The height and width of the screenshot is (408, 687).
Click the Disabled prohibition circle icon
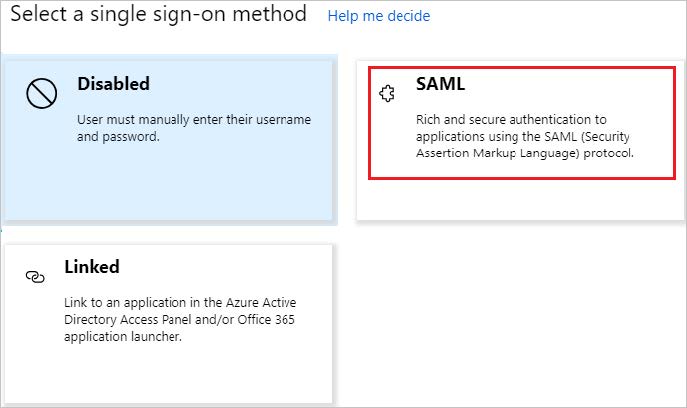click(x=40, y=94)
